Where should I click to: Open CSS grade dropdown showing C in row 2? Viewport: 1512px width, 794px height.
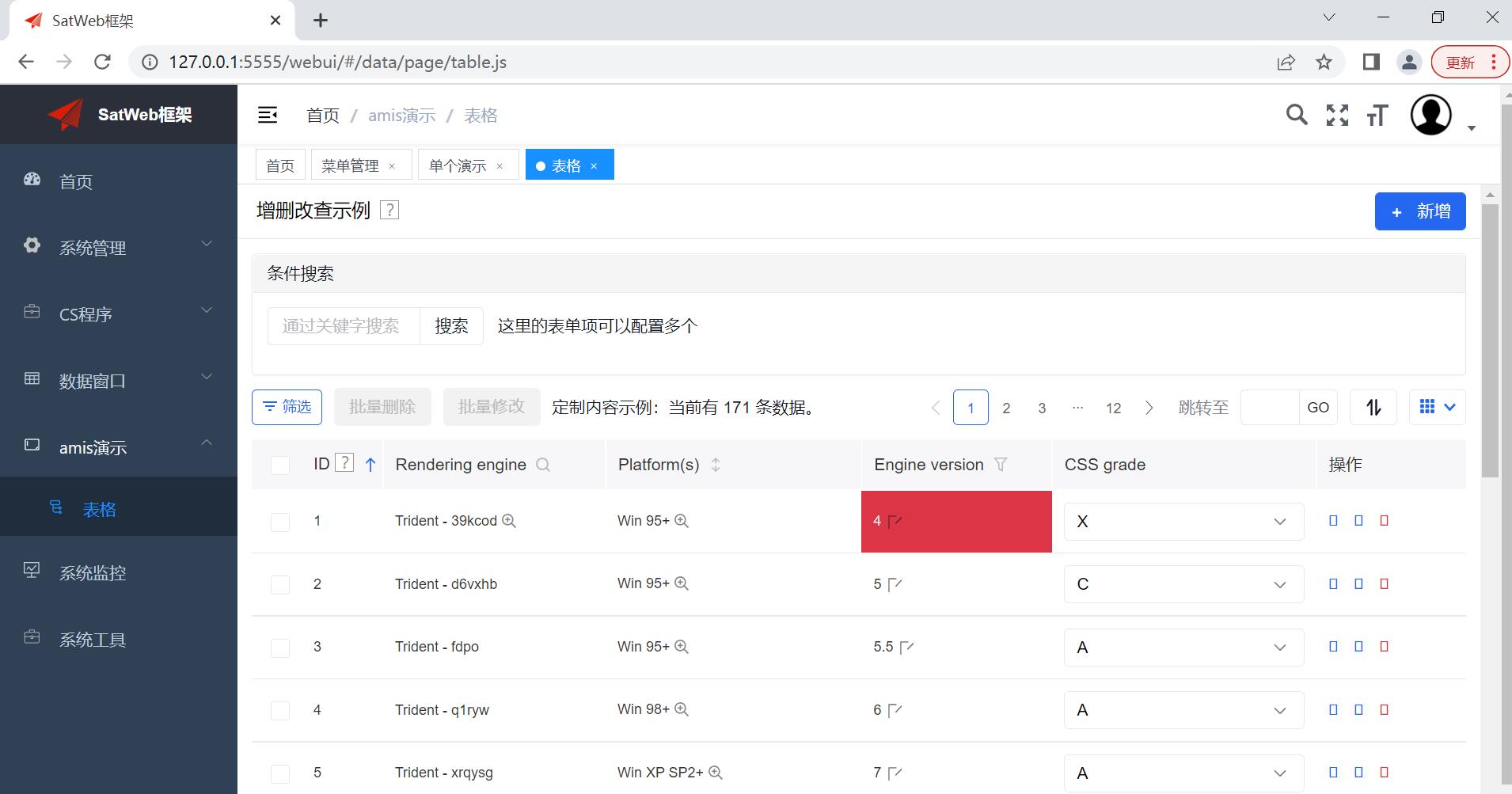click(x=1183, y=584)
